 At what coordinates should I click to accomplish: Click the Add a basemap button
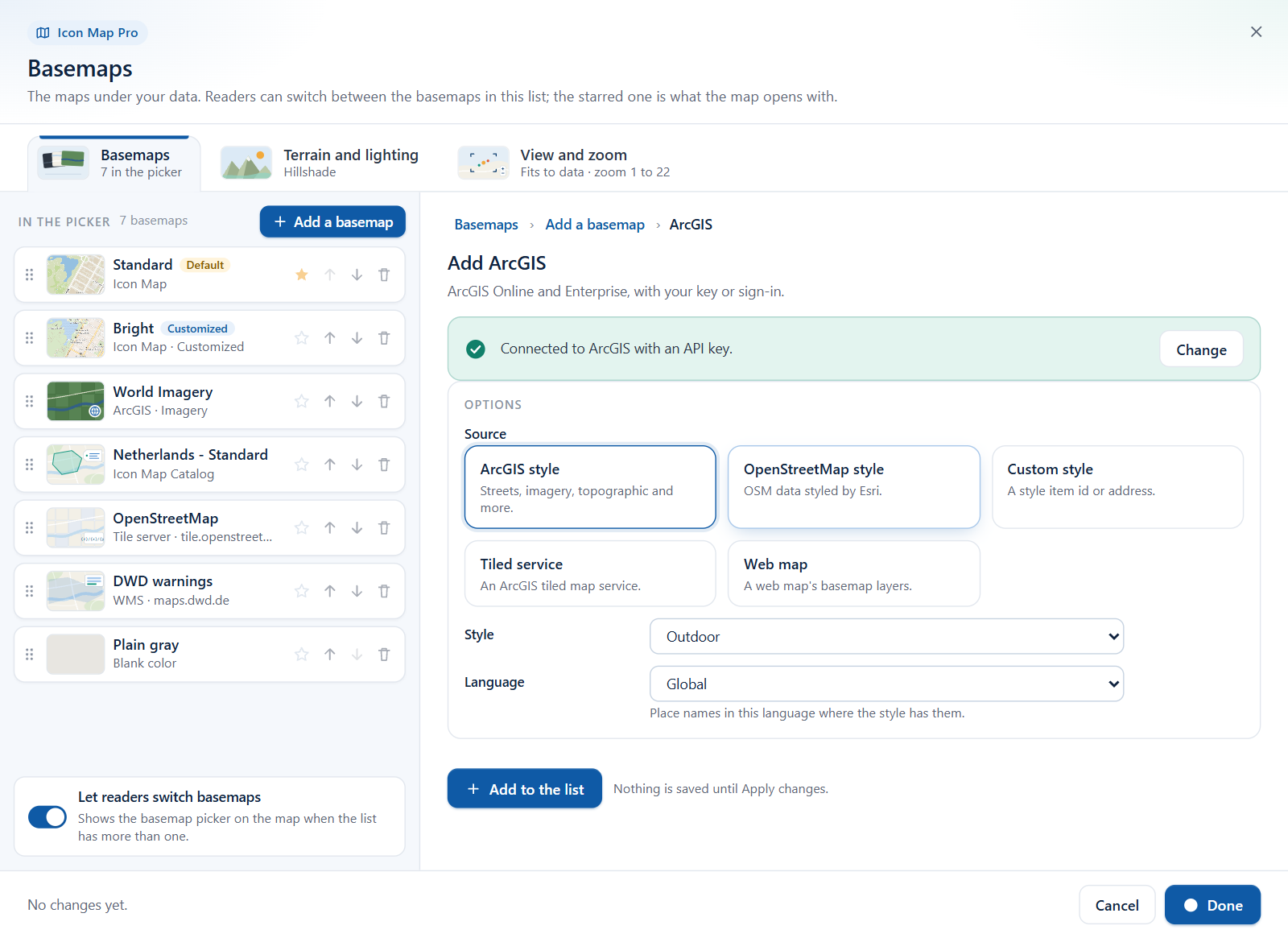pos(332,221)
